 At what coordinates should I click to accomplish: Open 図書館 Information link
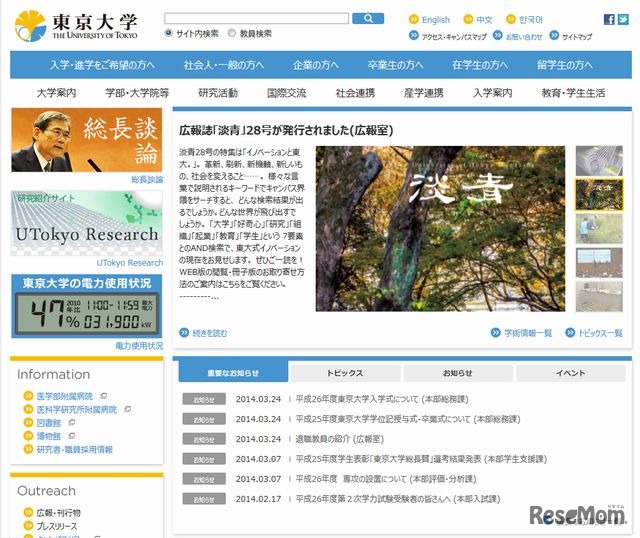tap(49, 423)
